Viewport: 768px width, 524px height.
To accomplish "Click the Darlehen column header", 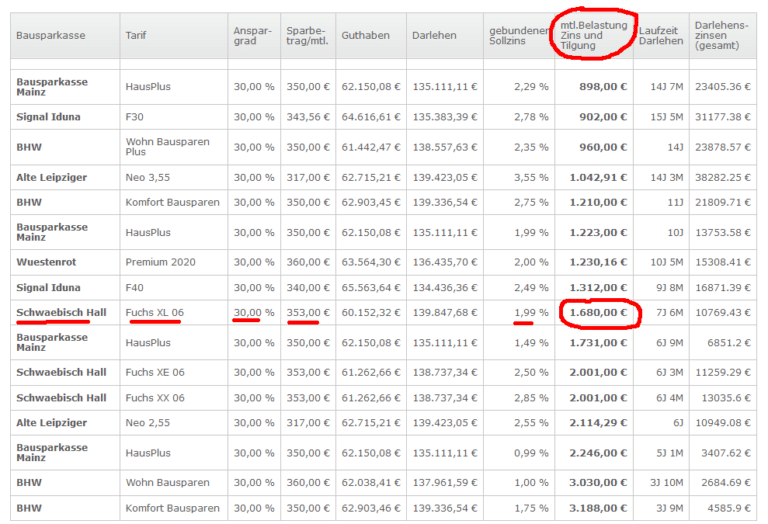I will coord(434,35).
